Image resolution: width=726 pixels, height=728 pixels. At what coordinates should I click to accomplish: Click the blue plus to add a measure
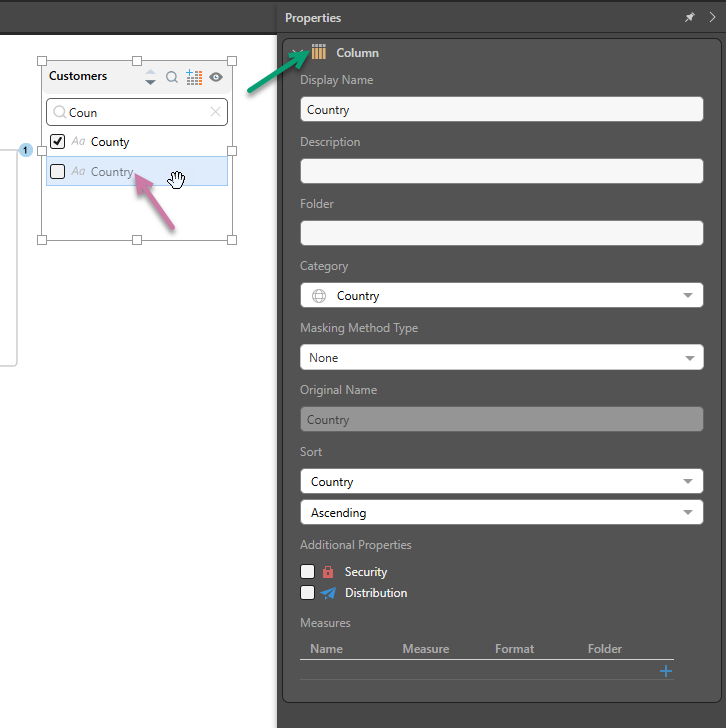point(666,671)
